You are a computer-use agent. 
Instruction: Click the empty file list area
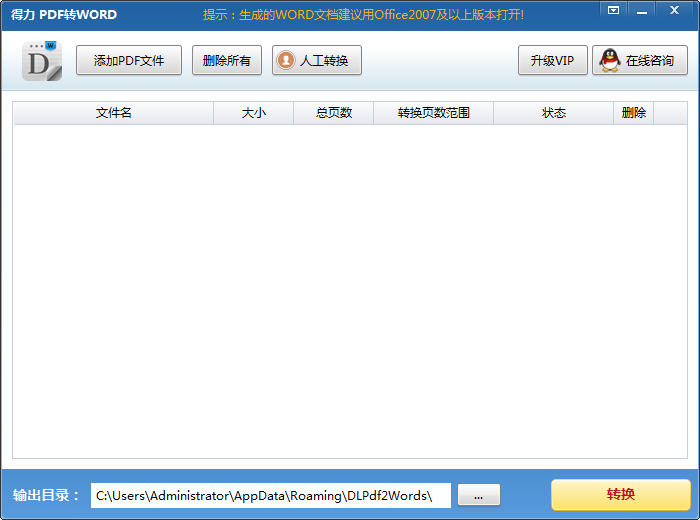350,290
